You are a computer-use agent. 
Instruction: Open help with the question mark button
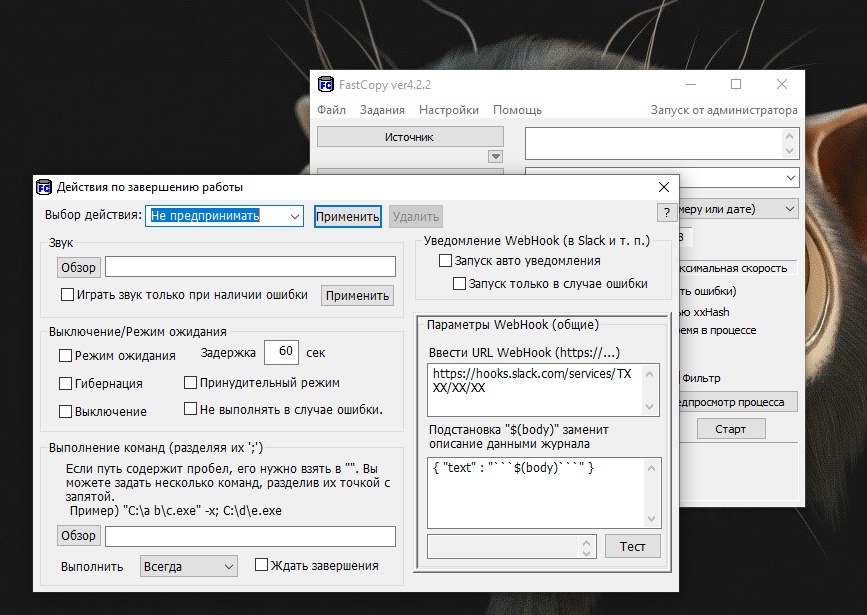(667, 212)
